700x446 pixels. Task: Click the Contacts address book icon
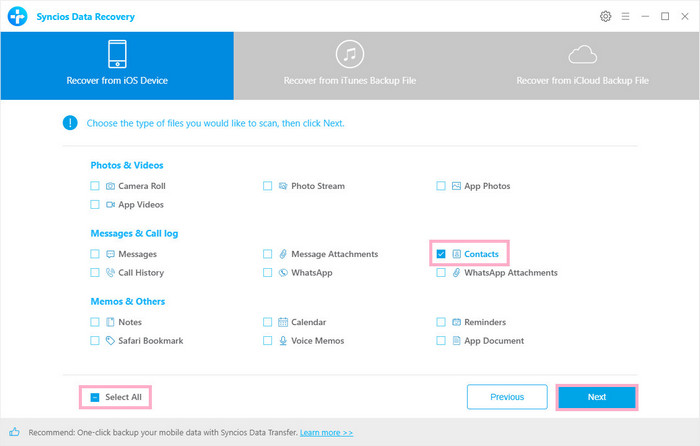coord(456,254)
